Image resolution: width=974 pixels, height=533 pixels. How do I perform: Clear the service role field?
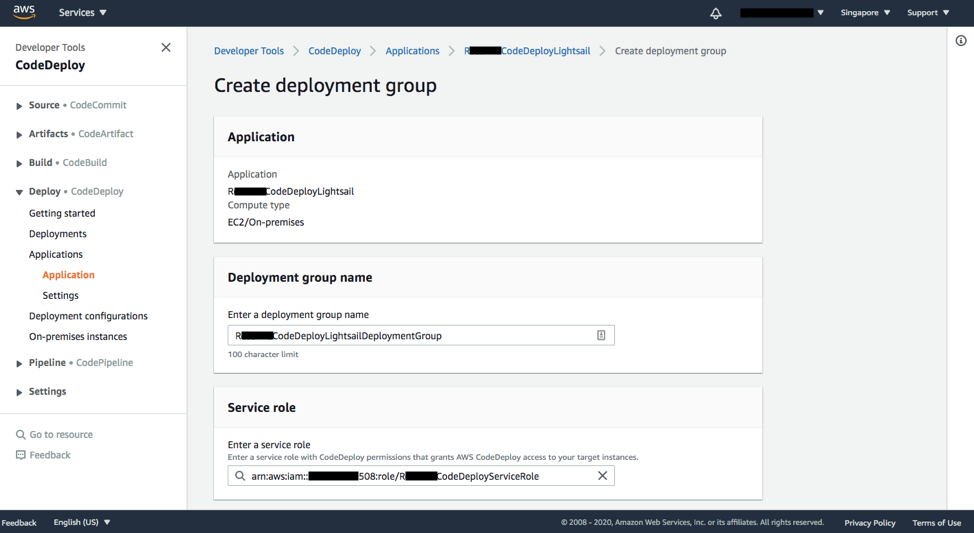(x=602, y=476)
